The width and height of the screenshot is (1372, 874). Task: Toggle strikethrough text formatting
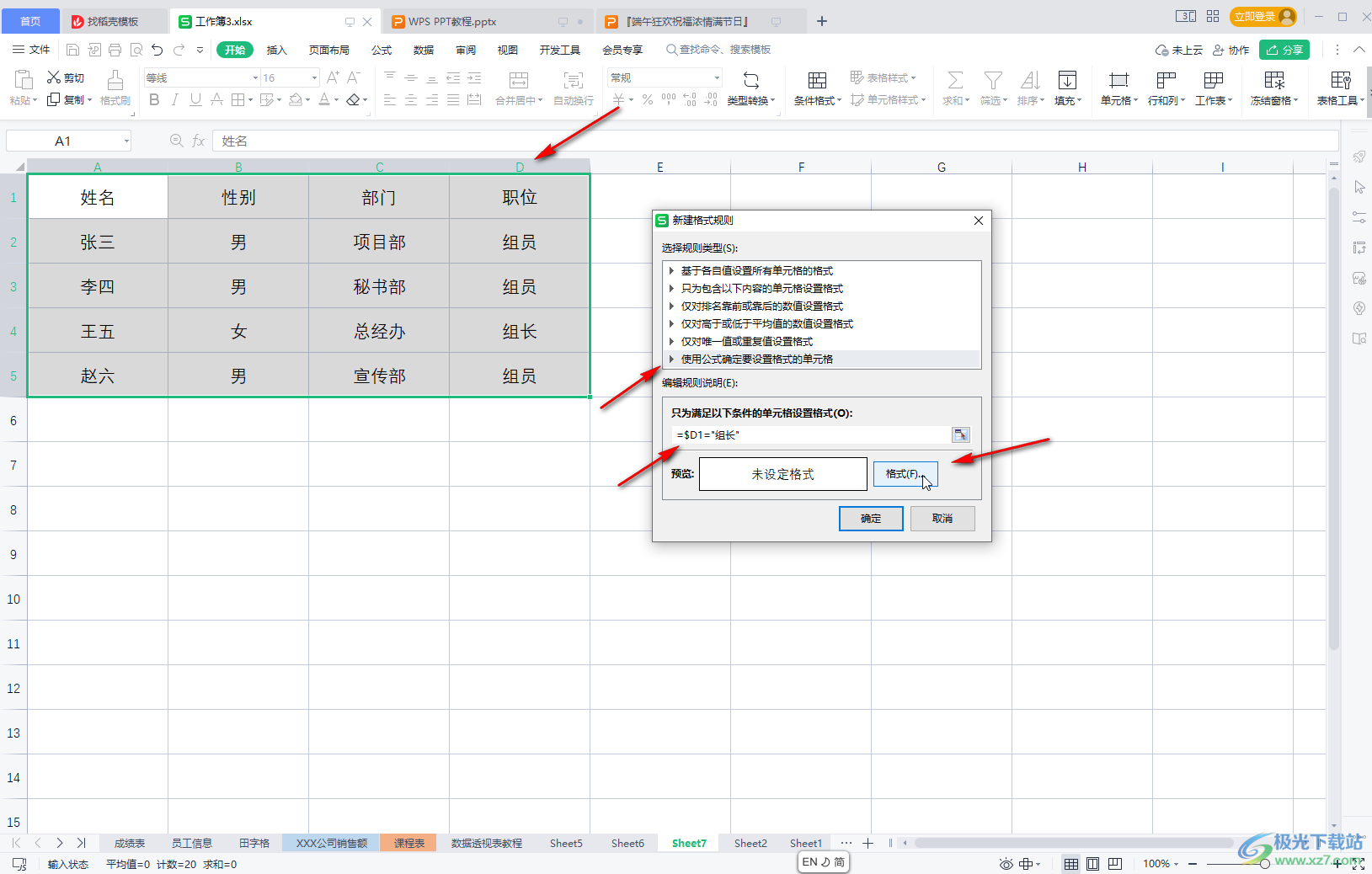(216, 100)
